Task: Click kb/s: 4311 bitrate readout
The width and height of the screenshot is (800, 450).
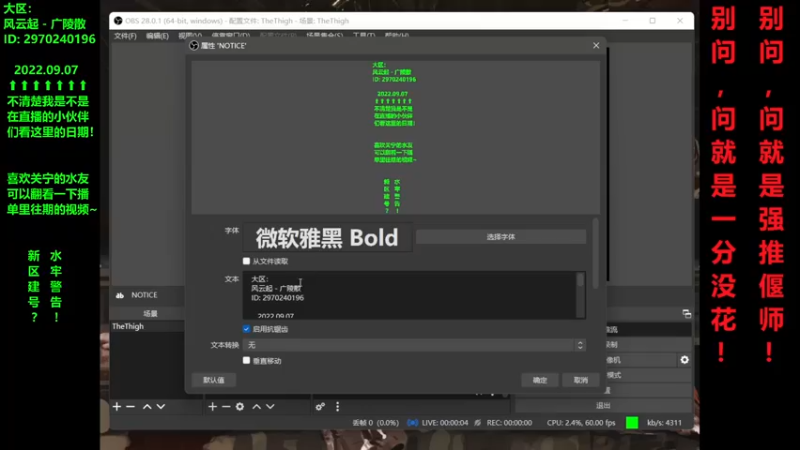Action: [664, 422]
